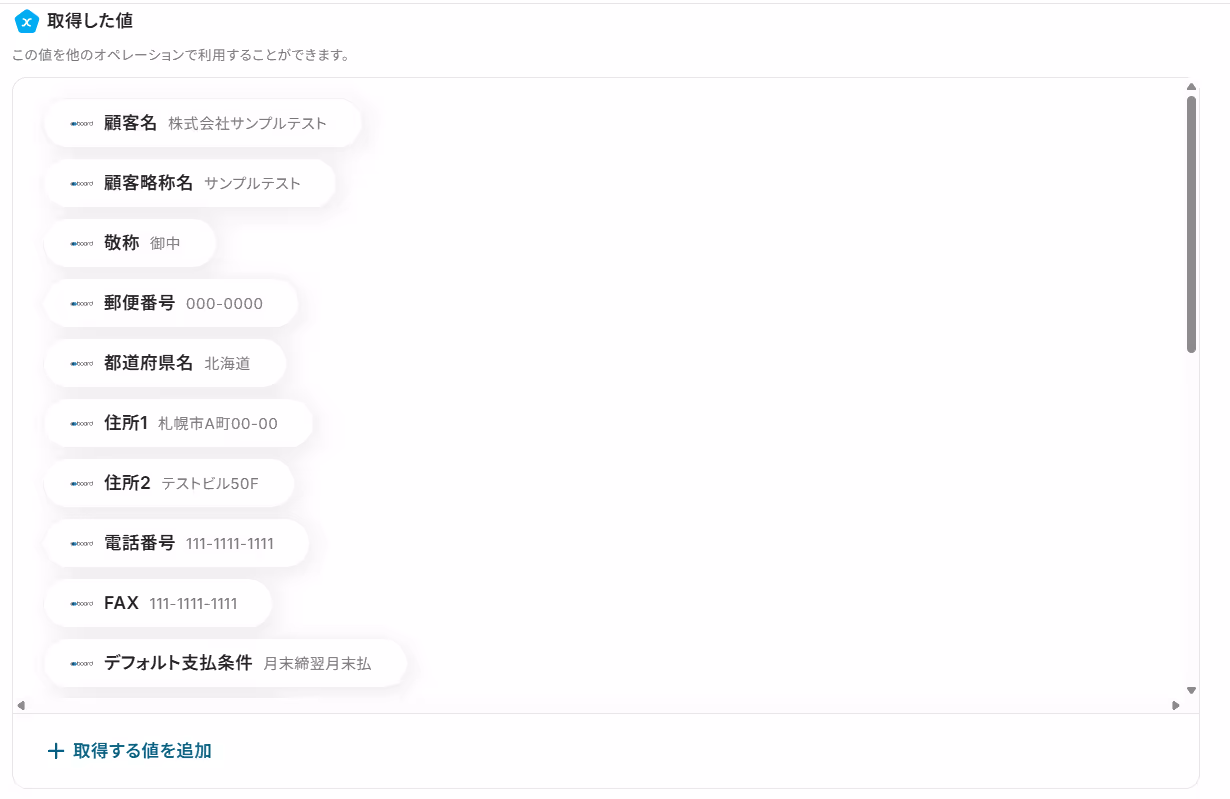Click the blue pentagon icon beside 取得した値

(x=27, y=21)
